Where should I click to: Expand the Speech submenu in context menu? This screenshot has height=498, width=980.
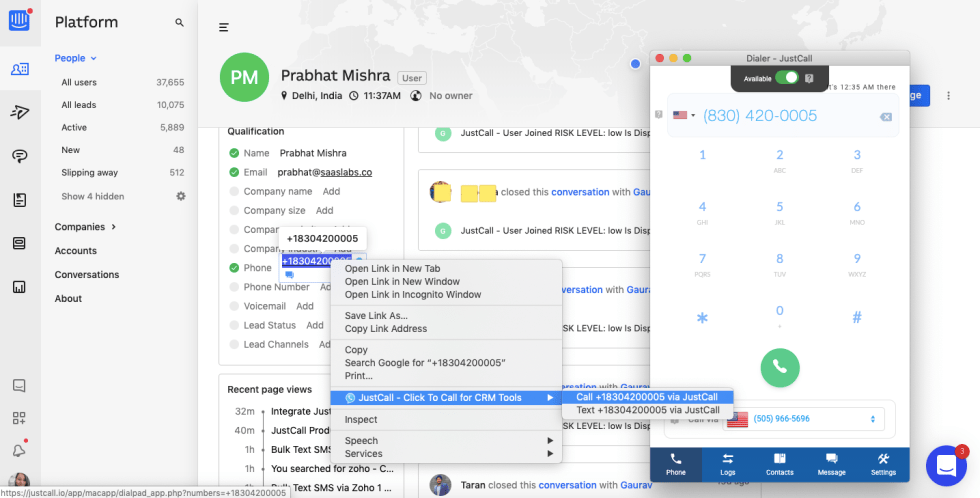pos(446,441)
